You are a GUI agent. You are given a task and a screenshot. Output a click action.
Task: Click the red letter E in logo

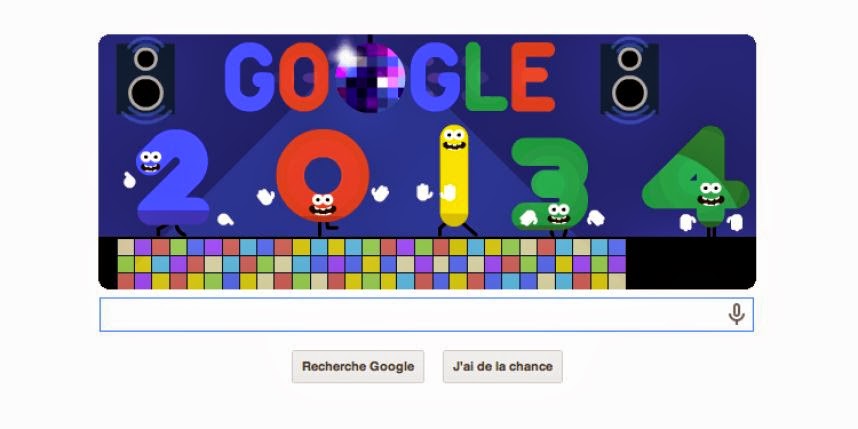pos(534,77)
